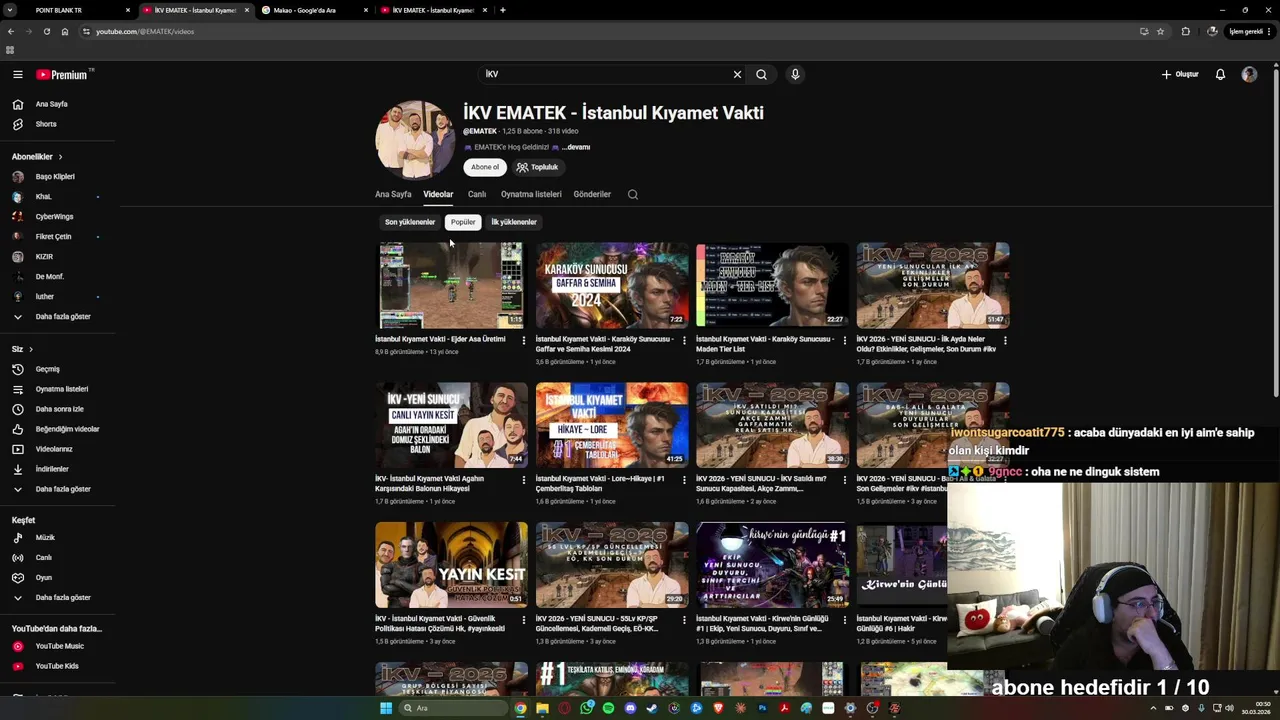
Task: Subscribe with Abone ol button
Action: point(485,167)
